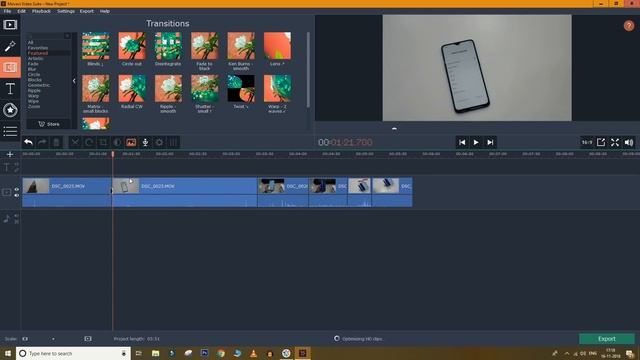Toggle audio track mute control
640x360 pixels.
coord(17,216)
